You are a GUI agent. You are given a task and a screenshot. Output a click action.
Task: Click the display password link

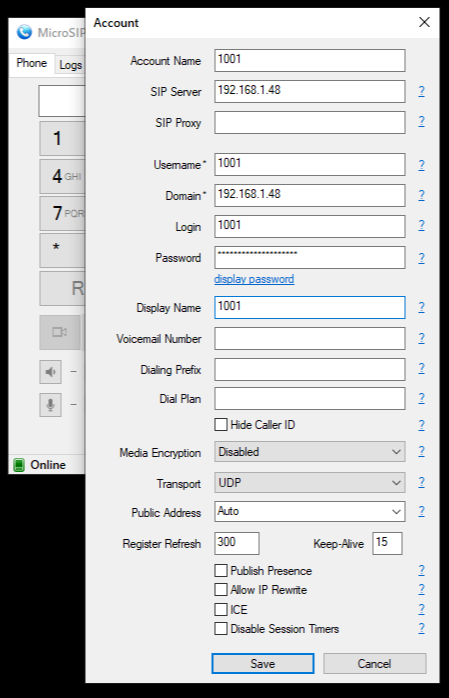click(254, 279)
